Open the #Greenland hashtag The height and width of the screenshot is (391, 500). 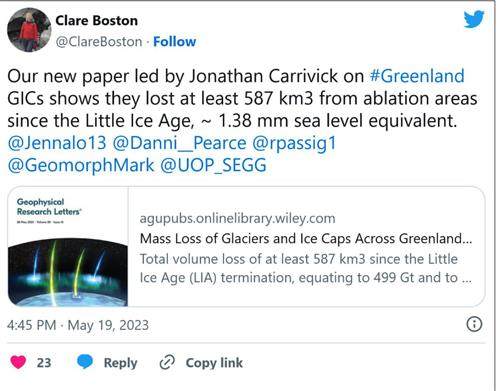click(x=417, y=76)
